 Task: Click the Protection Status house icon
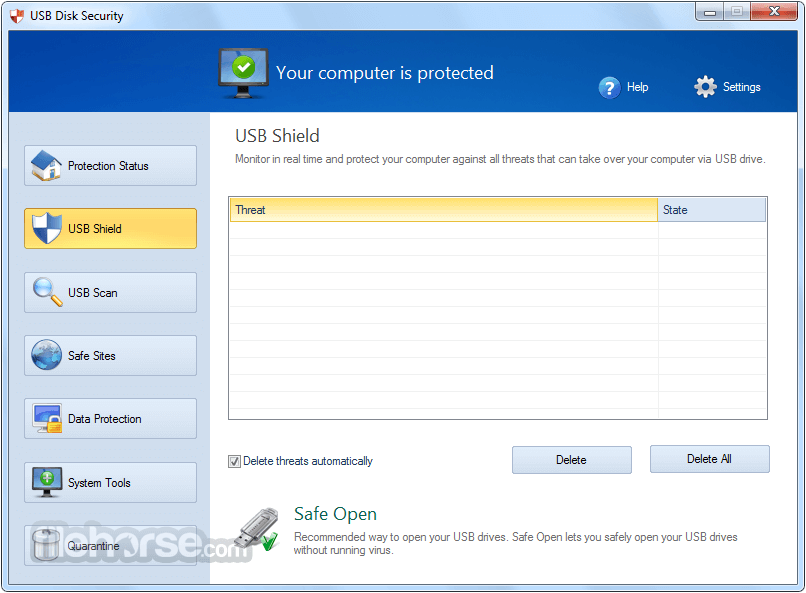click(46, 165)
